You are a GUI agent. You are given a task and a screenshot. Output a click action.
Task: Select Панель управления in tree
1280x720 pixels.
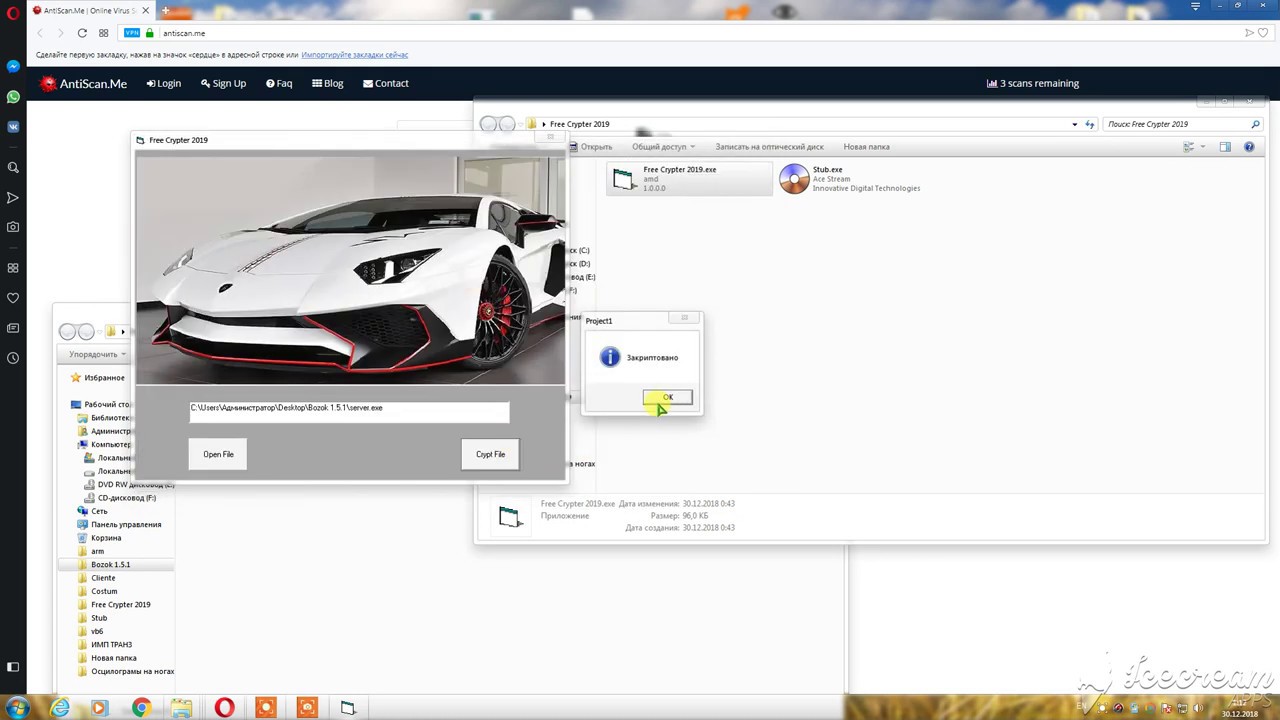coord(118,524)
